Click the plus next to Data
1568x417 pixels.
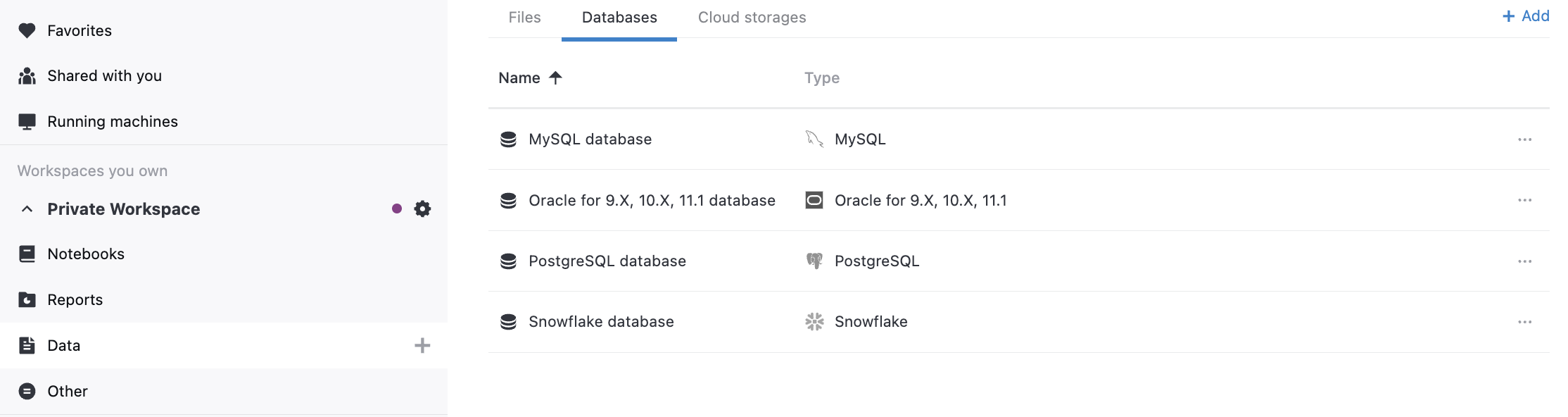[422, 345]
